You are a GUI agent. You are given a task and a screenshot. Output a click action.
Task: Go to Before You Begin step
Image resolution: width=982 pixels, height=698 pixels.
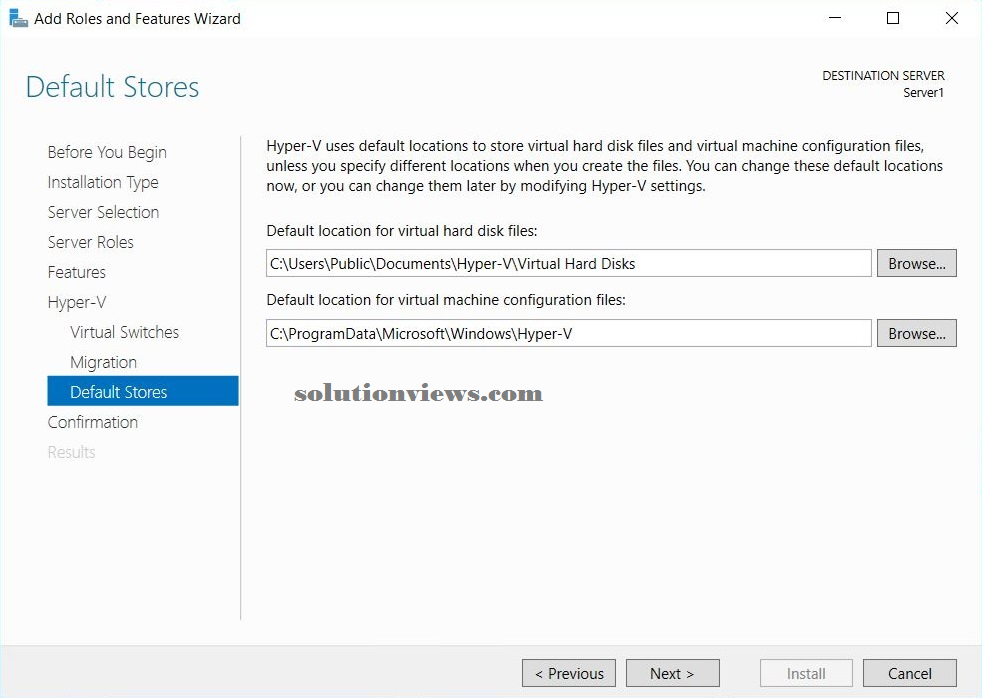[107, 152]
